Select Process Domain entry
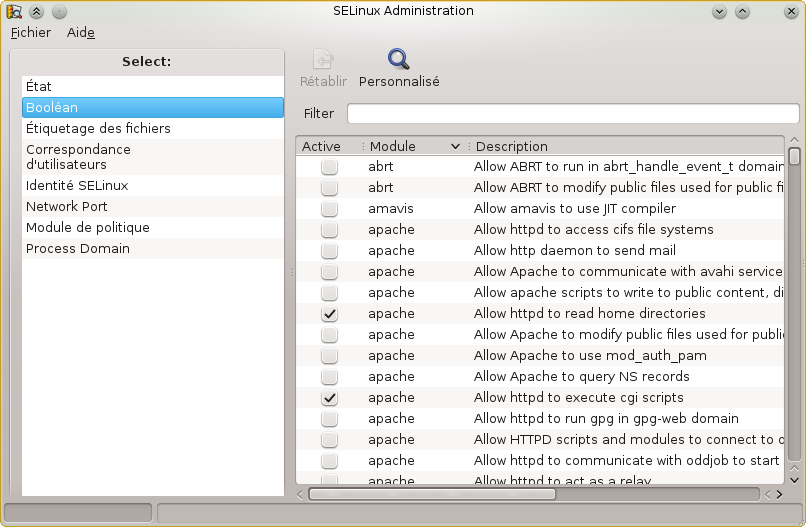Image resolution: width=806 pixels, height=527 pixels. click(x=153, y=249)
